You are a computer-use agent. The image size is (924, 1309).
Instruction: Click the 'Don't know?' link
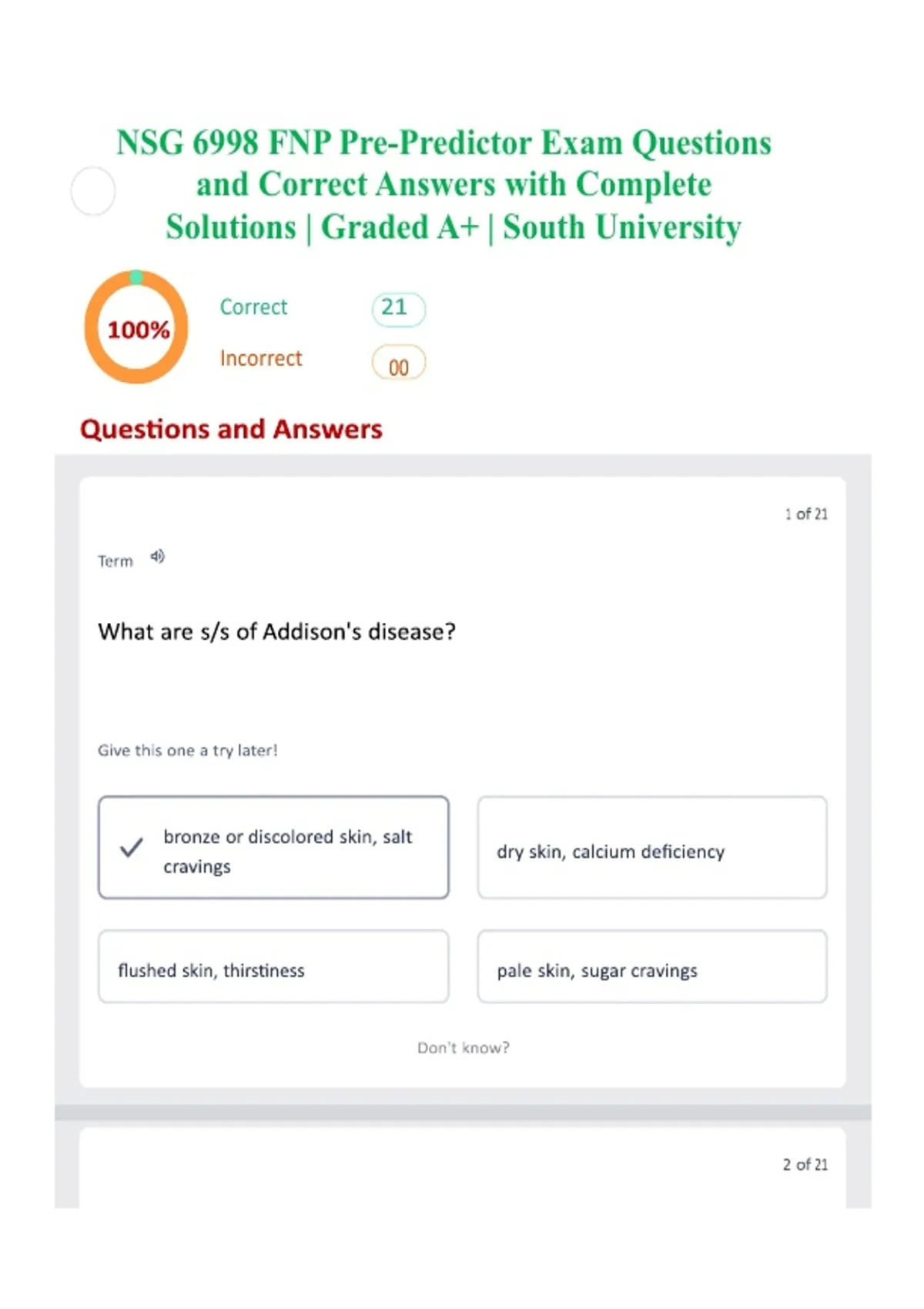(x=463, y=1048)
